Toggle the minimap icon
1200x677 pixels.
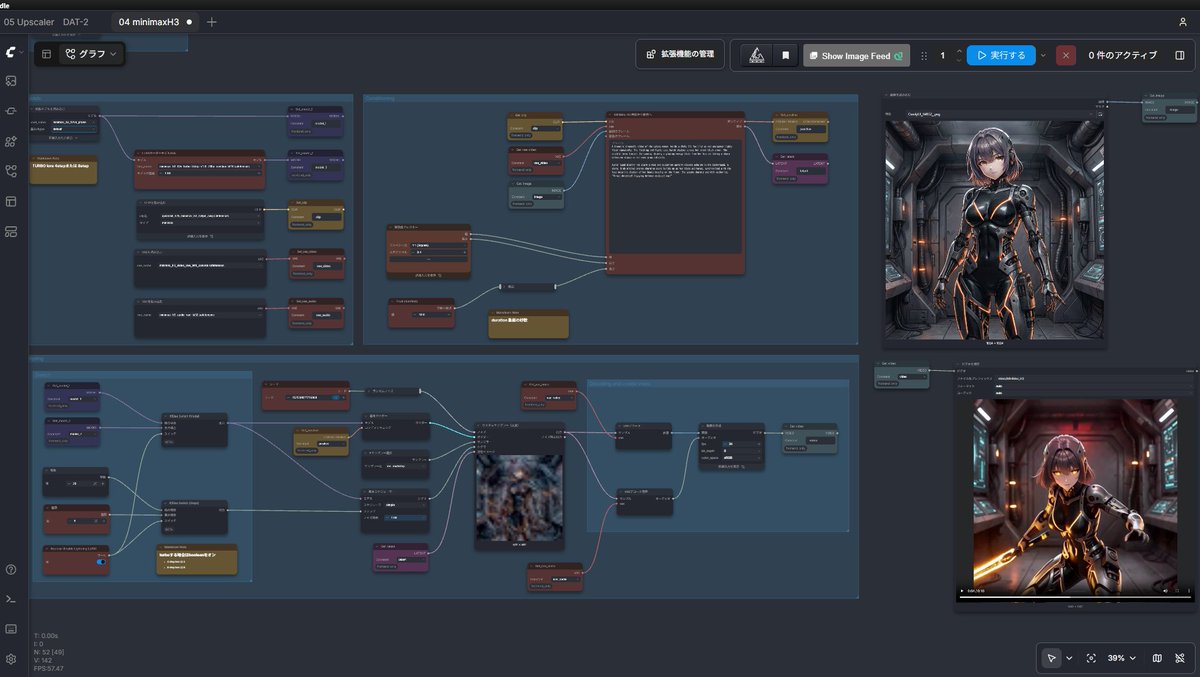pyautogui.click(x=1157, y=658)
